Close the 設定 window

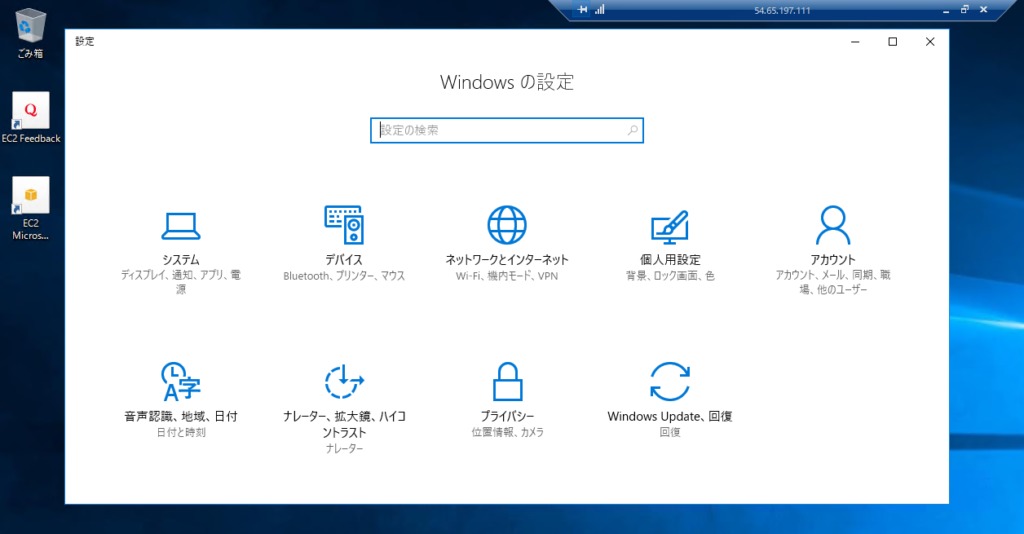[930, 42]
